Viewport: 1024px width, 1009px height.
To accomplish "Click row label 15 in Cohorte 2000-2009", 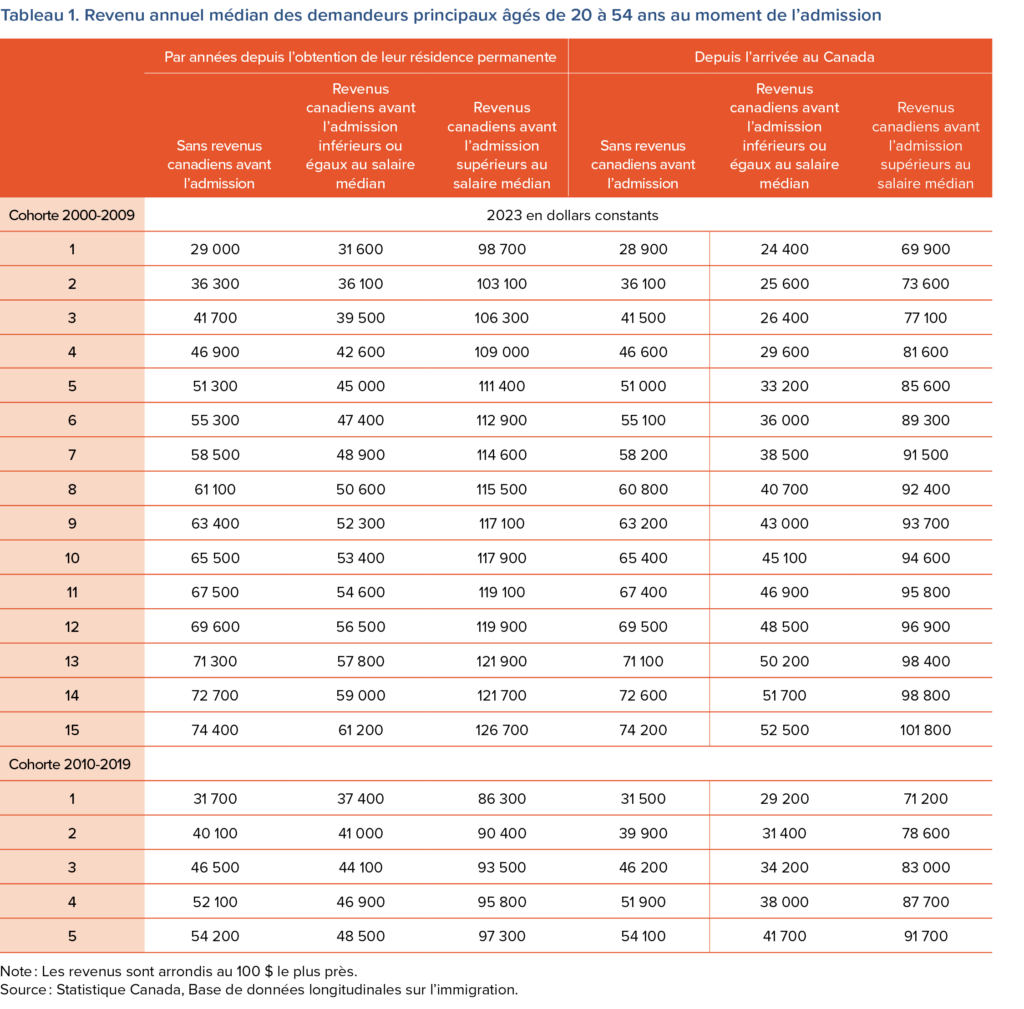I will [x=72, y=730].
